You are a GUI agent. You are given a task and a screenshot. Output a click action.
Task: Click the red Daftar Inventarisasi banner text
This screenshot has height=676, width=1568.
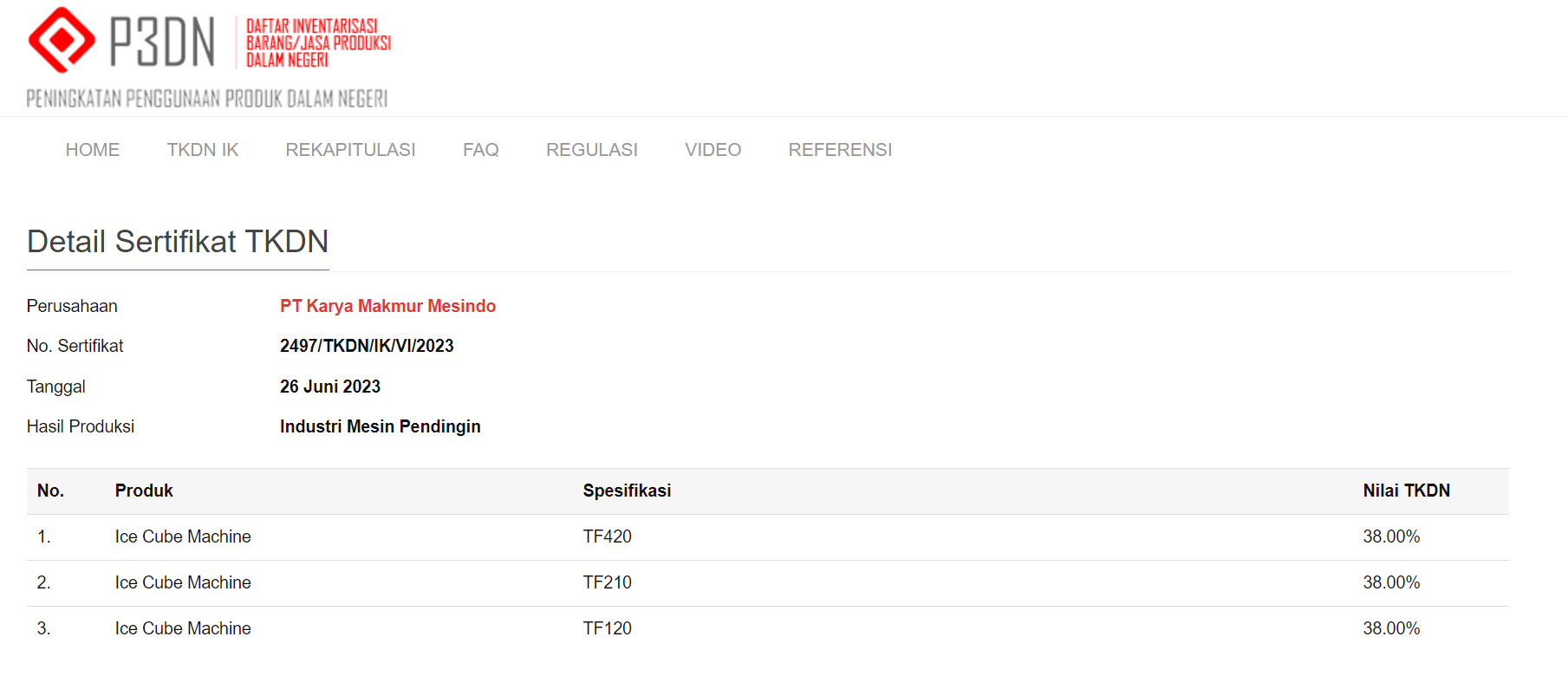[x=317, y=42]
